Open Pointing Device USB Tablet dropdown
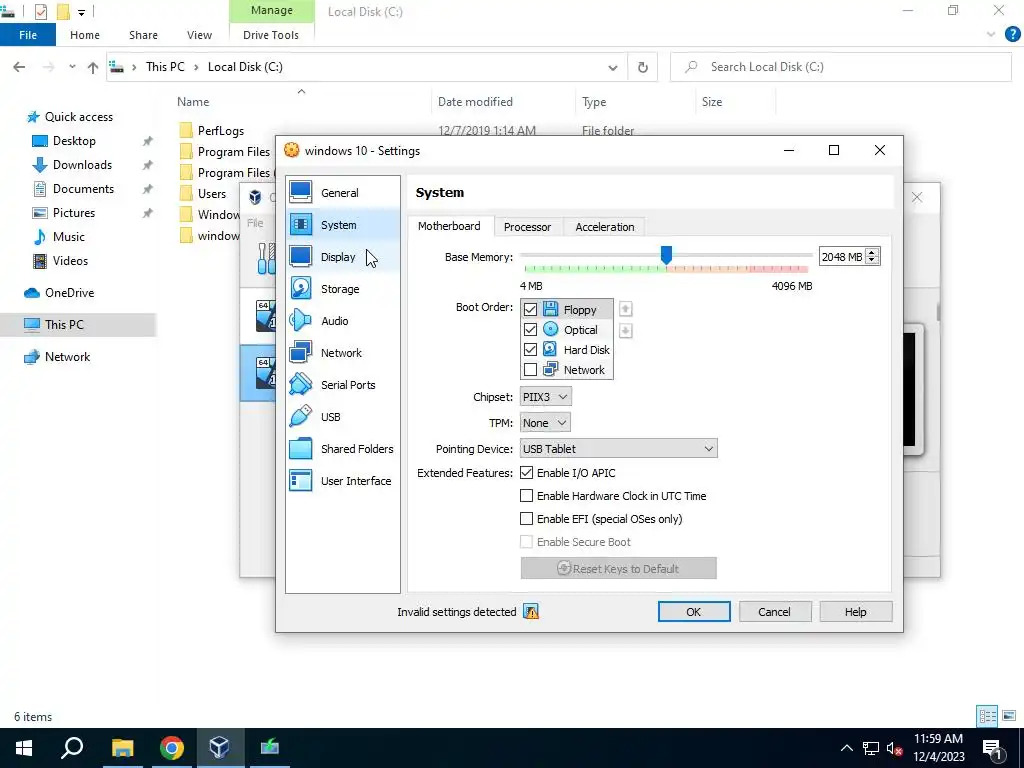The width and height of the screenshot is (1024, 768). pos(618,449)
